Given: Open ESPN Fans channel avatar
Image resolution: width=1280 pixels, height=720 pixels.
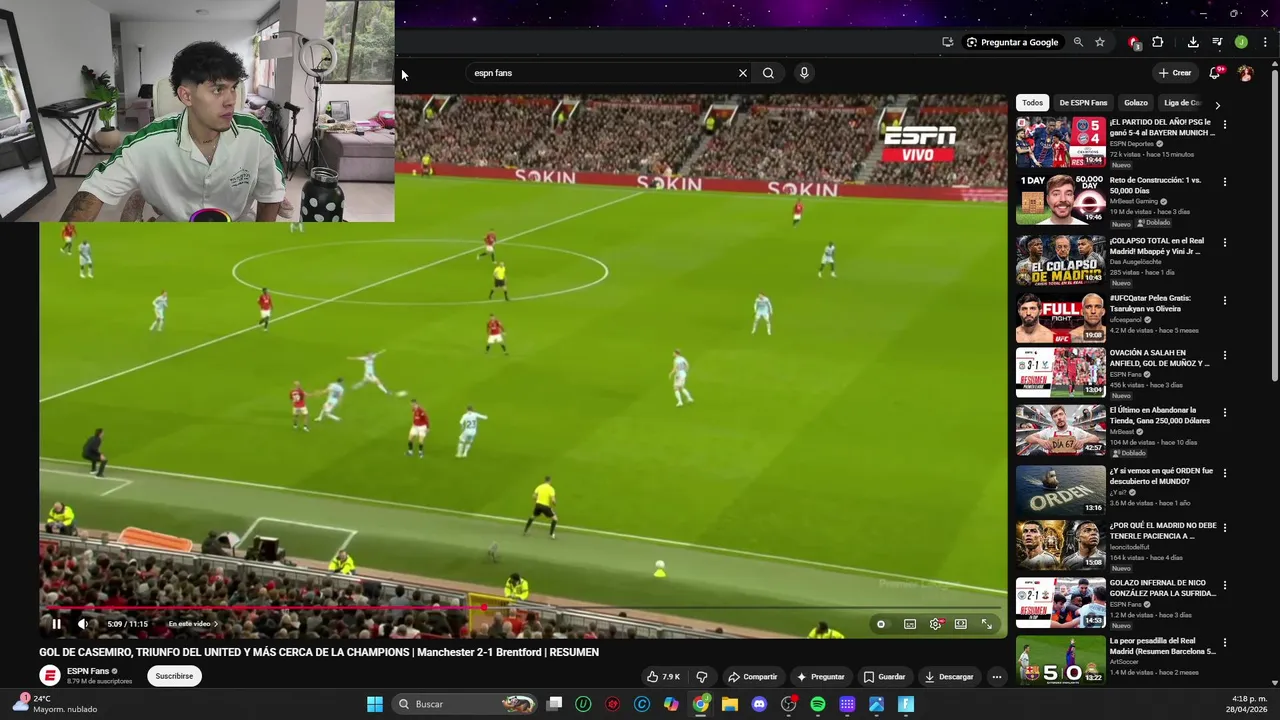Looking at the screenshot, I should pyautogui.click(x=50, y=676).
